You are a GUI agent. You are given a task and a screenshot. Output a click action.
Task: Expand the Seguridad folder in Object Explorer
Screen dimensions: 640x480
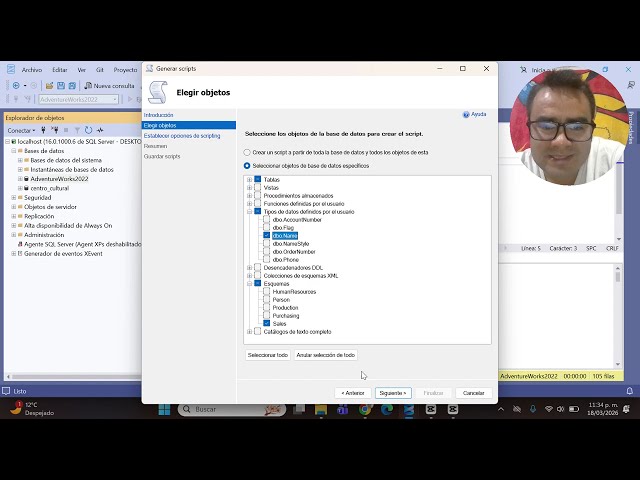[x=13, y=198]
